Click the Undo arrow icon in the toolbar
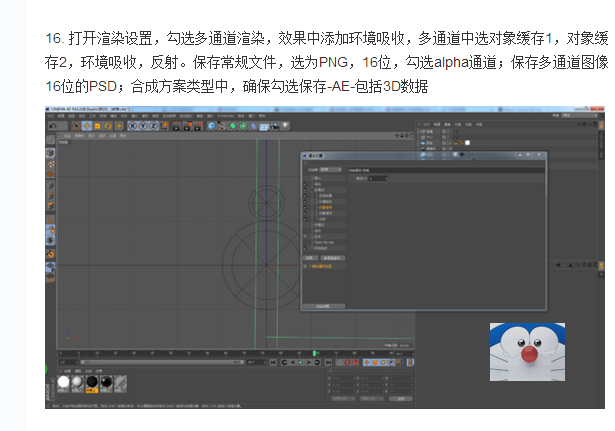Viewport: 615px width, 431px height. [x=53, y=126]
